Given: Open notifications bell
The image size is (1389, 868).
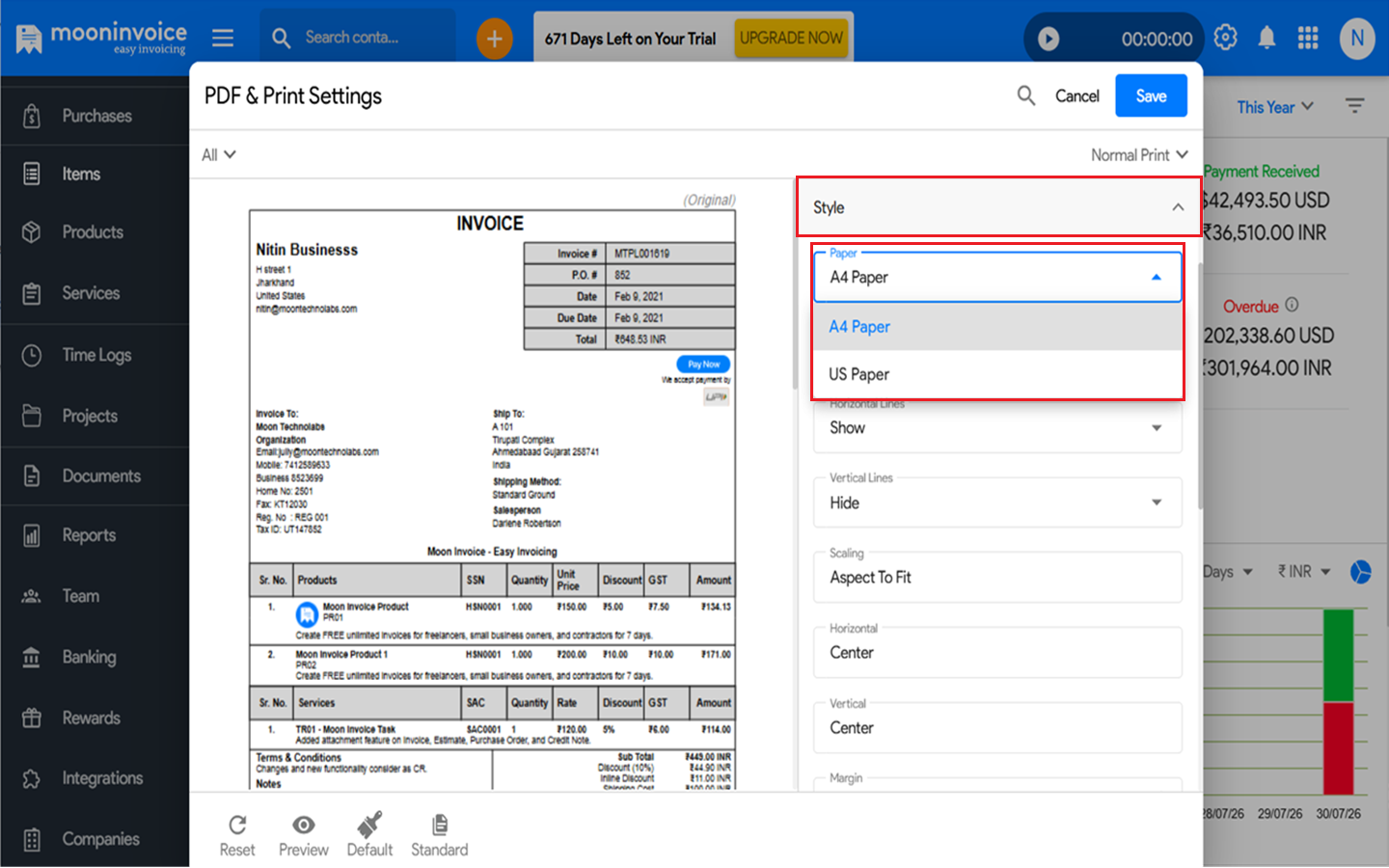Looking at the screenshot, I should (x=1266, y=38).
